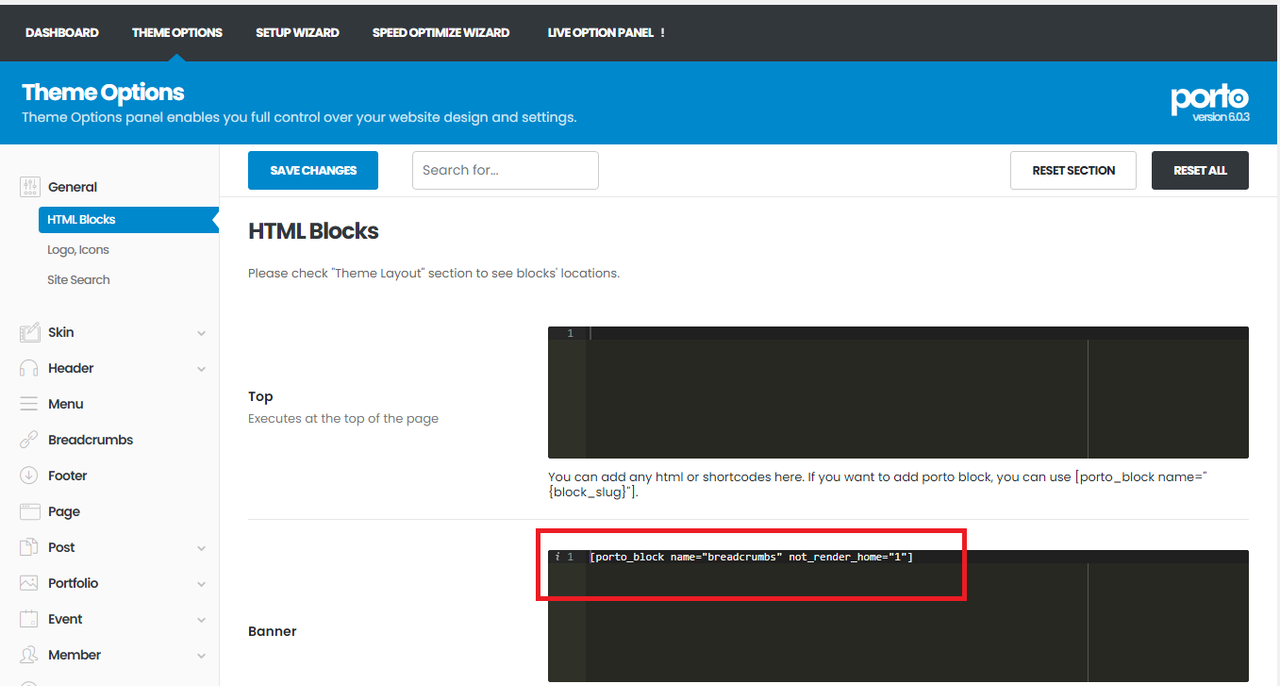Click the 'Theme Options' page title

103,92
